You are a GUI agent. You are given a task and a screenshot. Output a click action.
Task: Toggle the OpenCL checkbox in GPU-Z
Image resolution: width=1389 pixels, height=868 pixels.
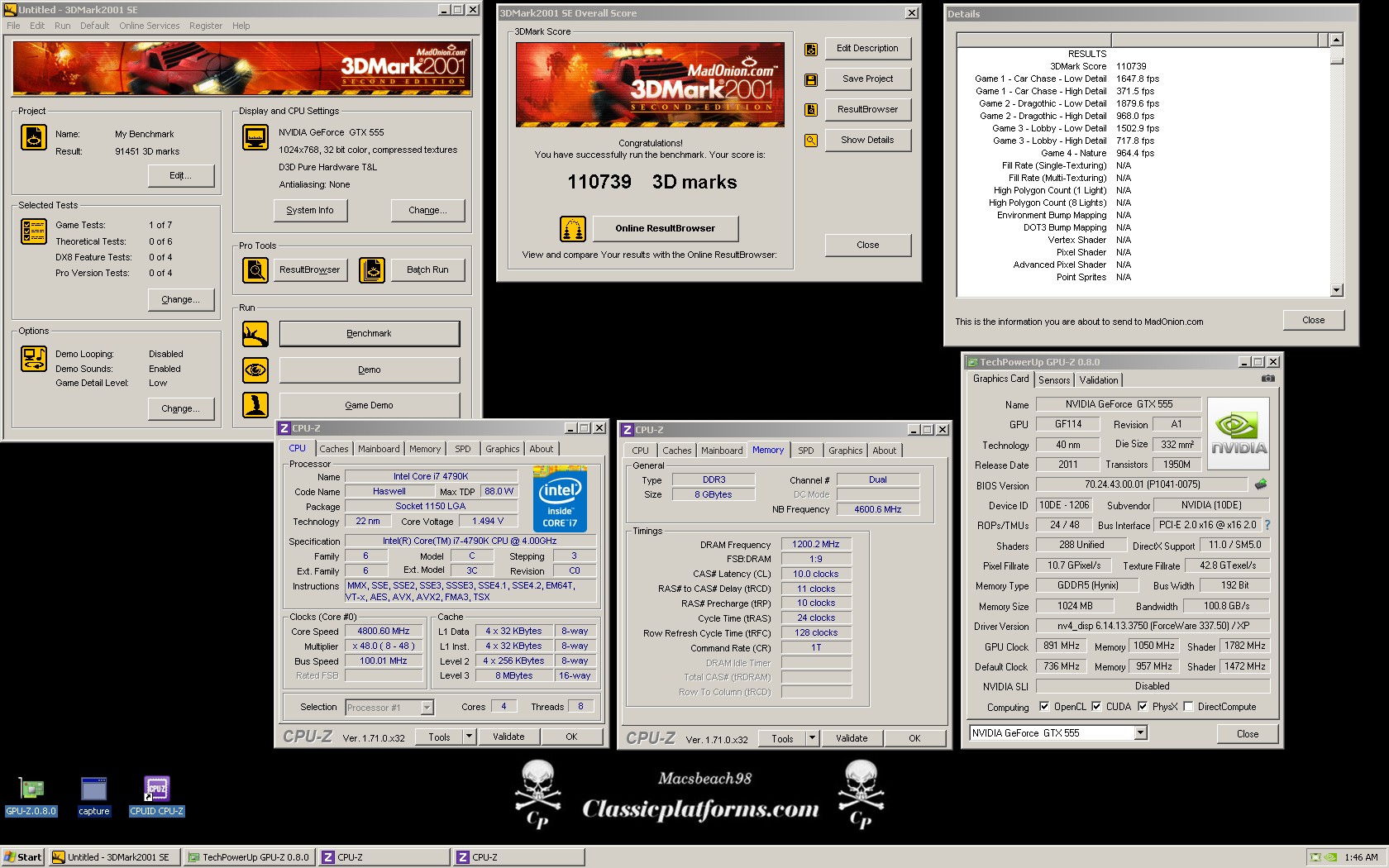point(1044,707)
